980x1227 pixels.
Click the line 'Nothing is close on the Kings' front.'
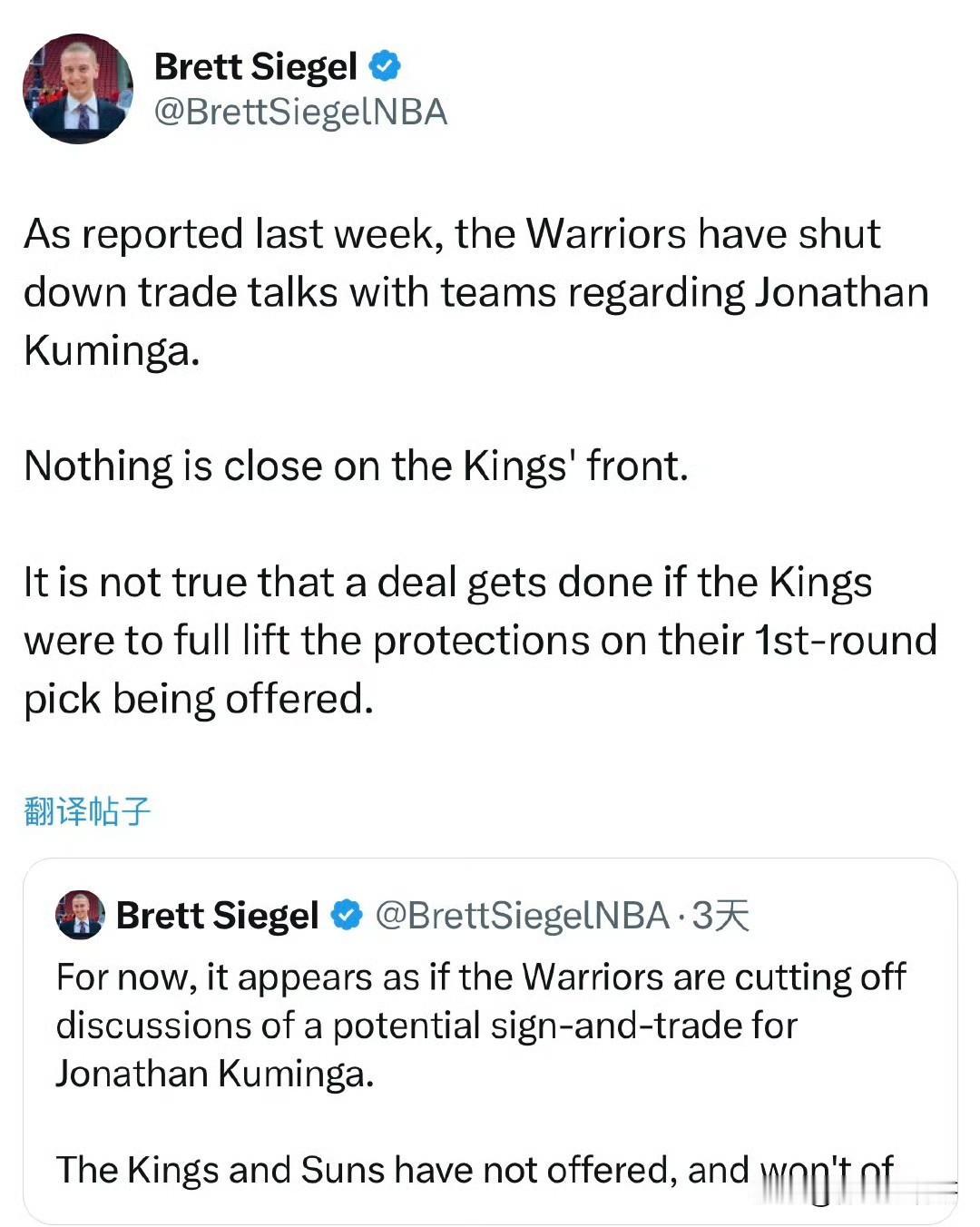click(357, 466)
